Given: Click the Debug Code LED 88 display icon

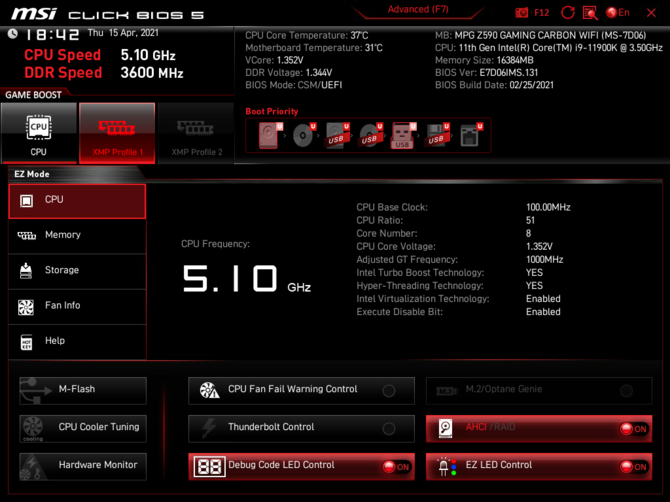Looking at the screenshot, I should click(209, 467).
